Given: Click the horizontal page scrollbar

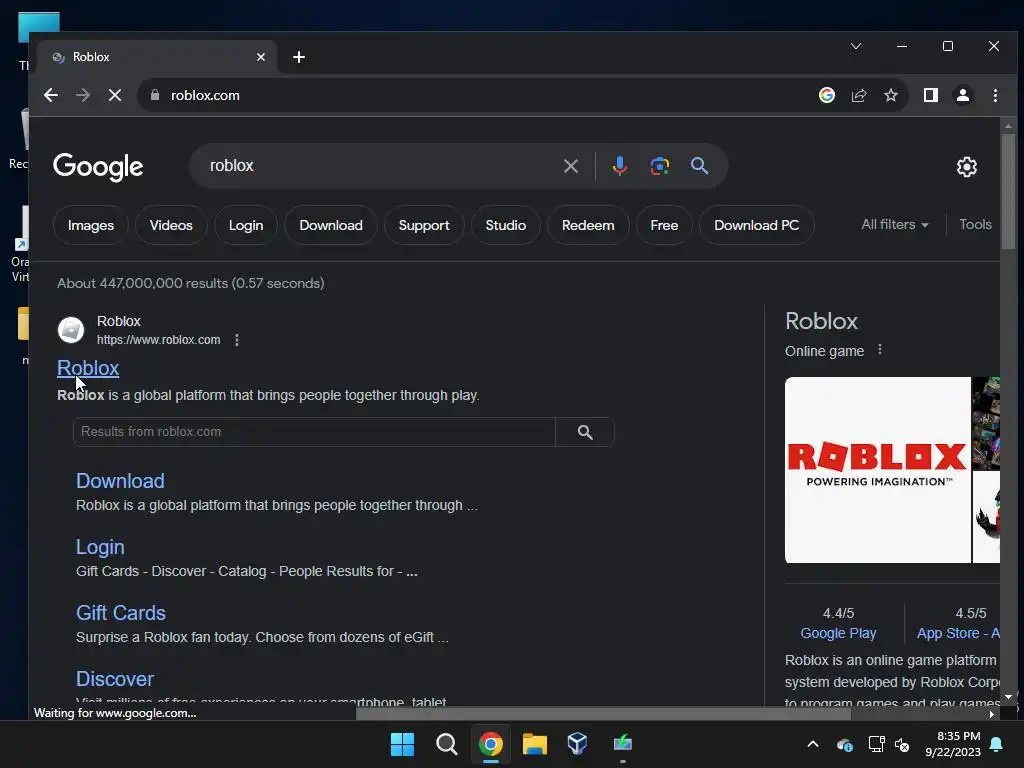Looking at the screenshot, I should click(x=603, y=714).
